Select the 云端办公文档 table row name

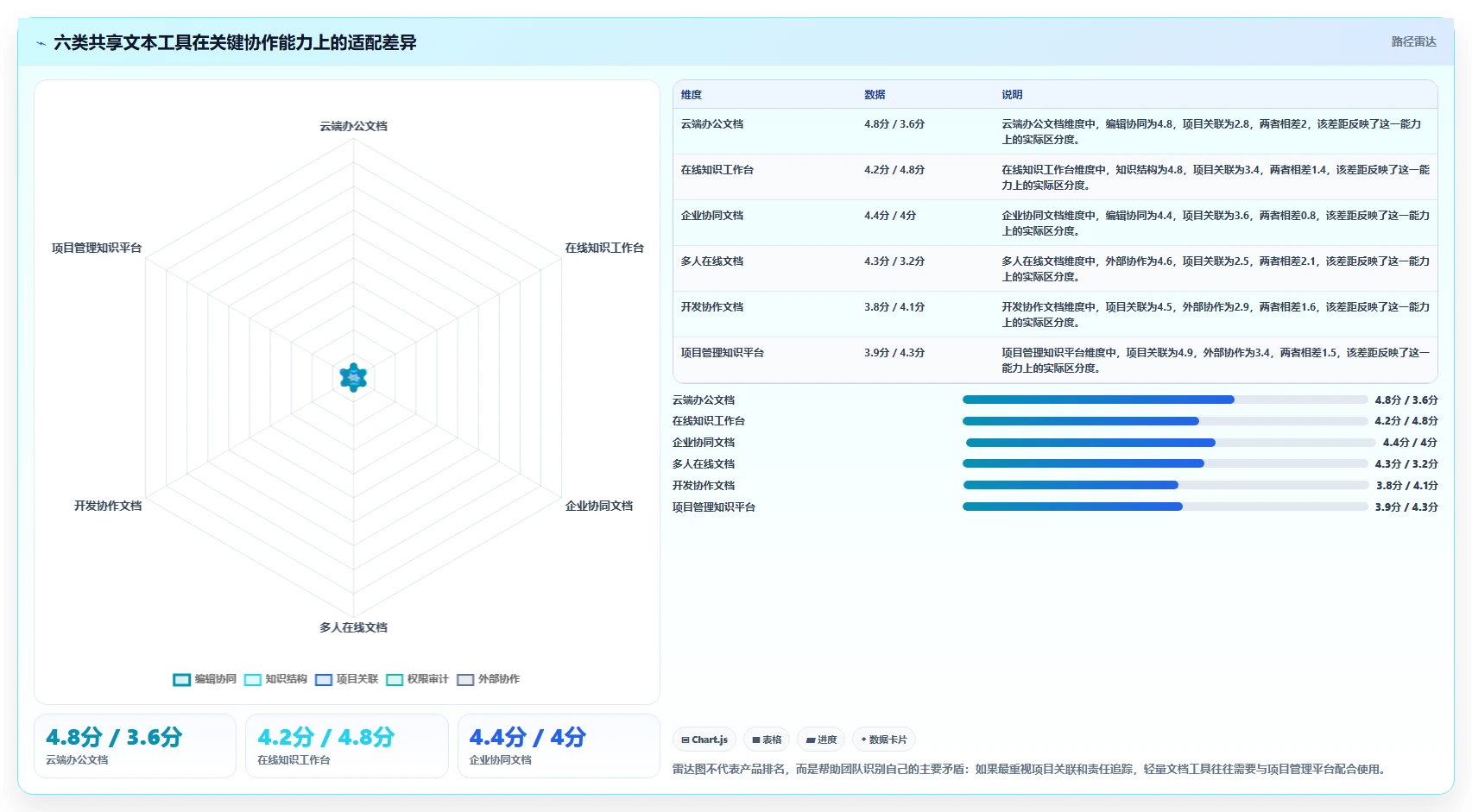[712, 124]
